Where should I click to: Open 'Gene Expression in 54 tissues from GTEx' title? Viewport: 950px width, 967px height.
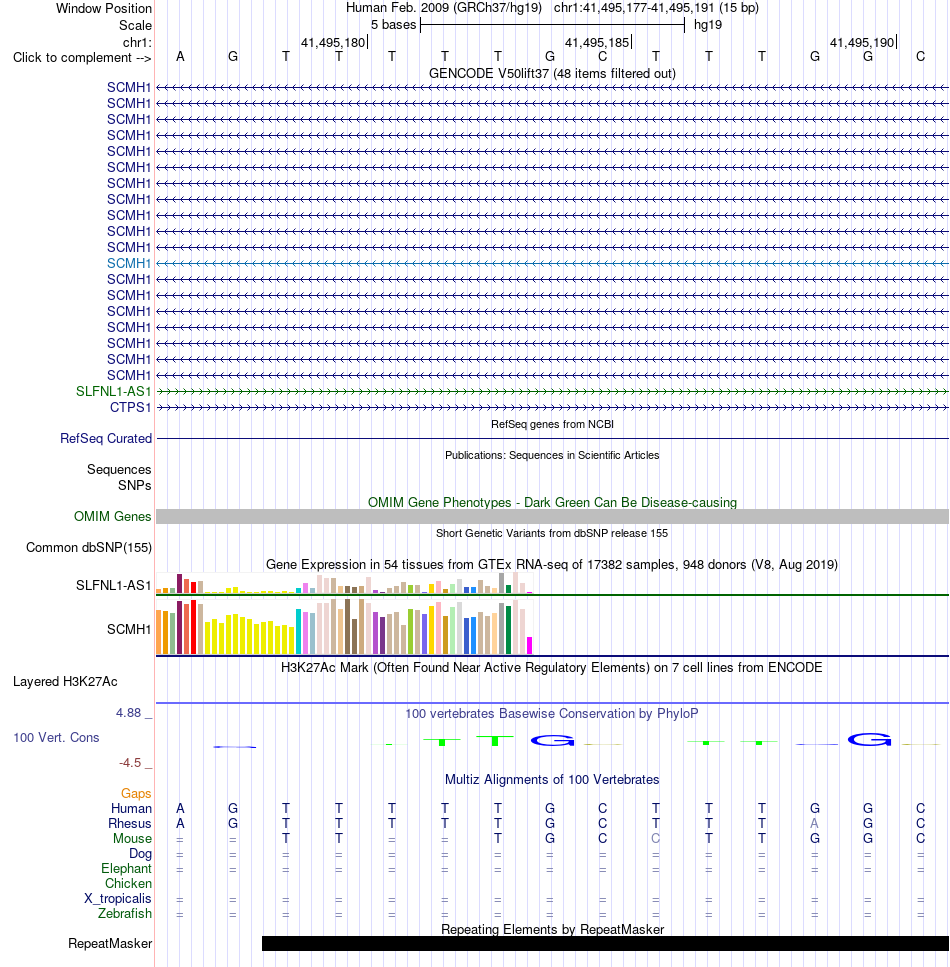click(552, 564)
